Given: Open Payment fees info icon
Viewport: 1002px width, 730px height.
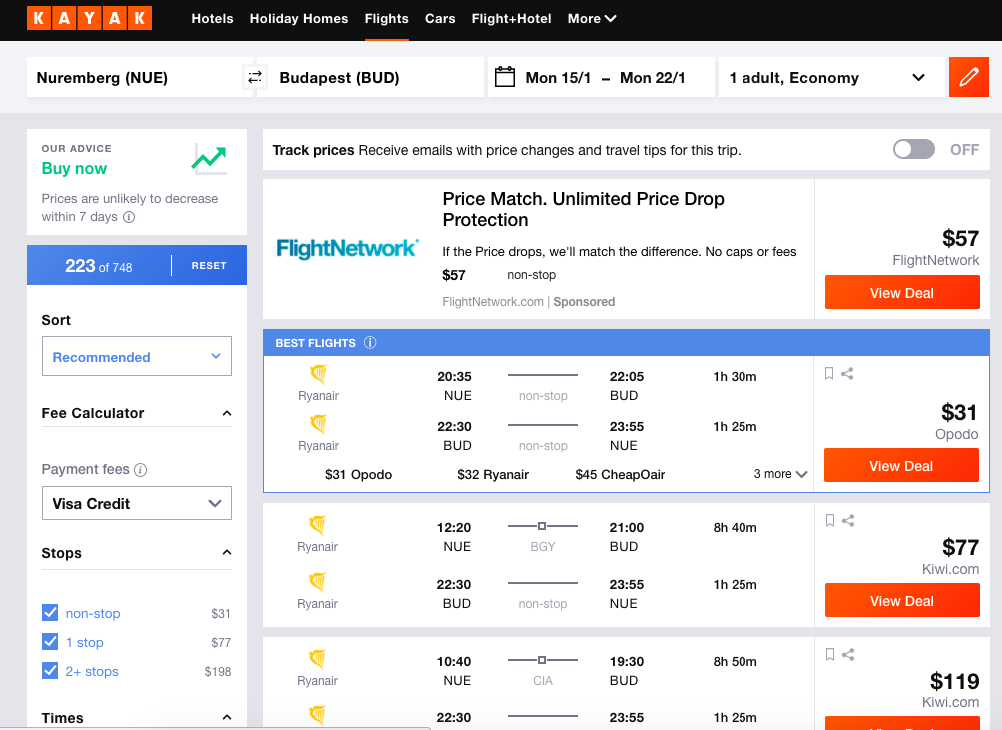Looking at the screenshot, I should coord(141,470).
